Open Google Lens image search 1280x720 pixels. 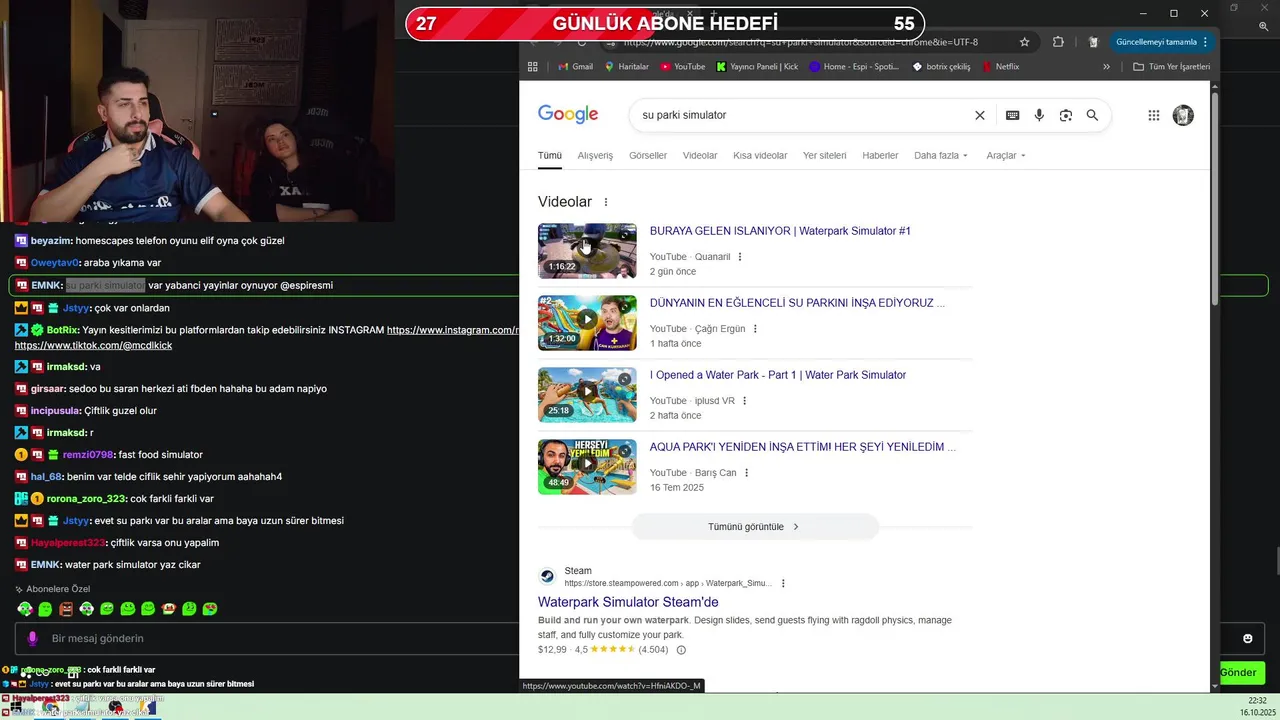(1065, 115)
